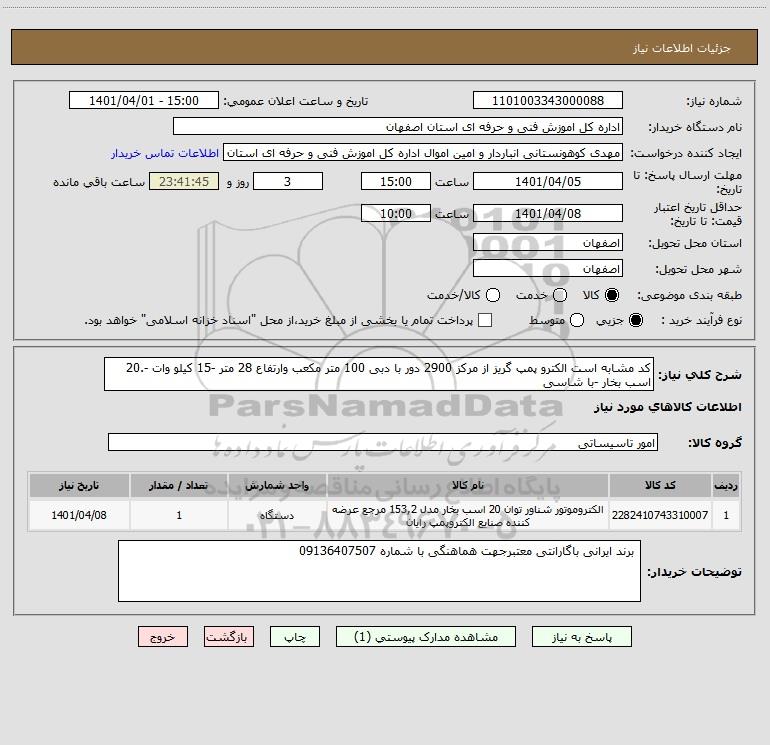The width and height of the screenshot is (770, 745).
Task: Select item code 2282410743310007 in table
Action: [660, 515]
